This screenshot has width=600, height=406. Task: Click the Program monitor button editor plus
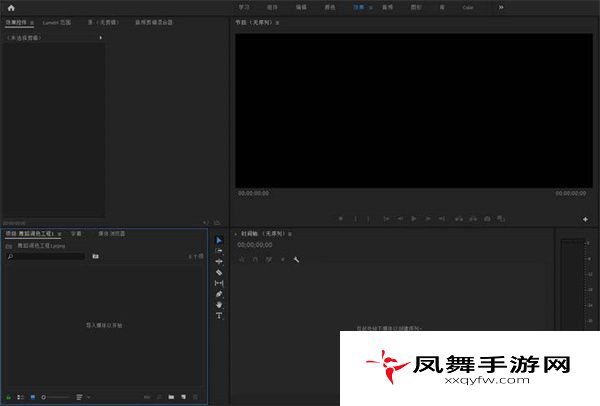tap(585, 219)
